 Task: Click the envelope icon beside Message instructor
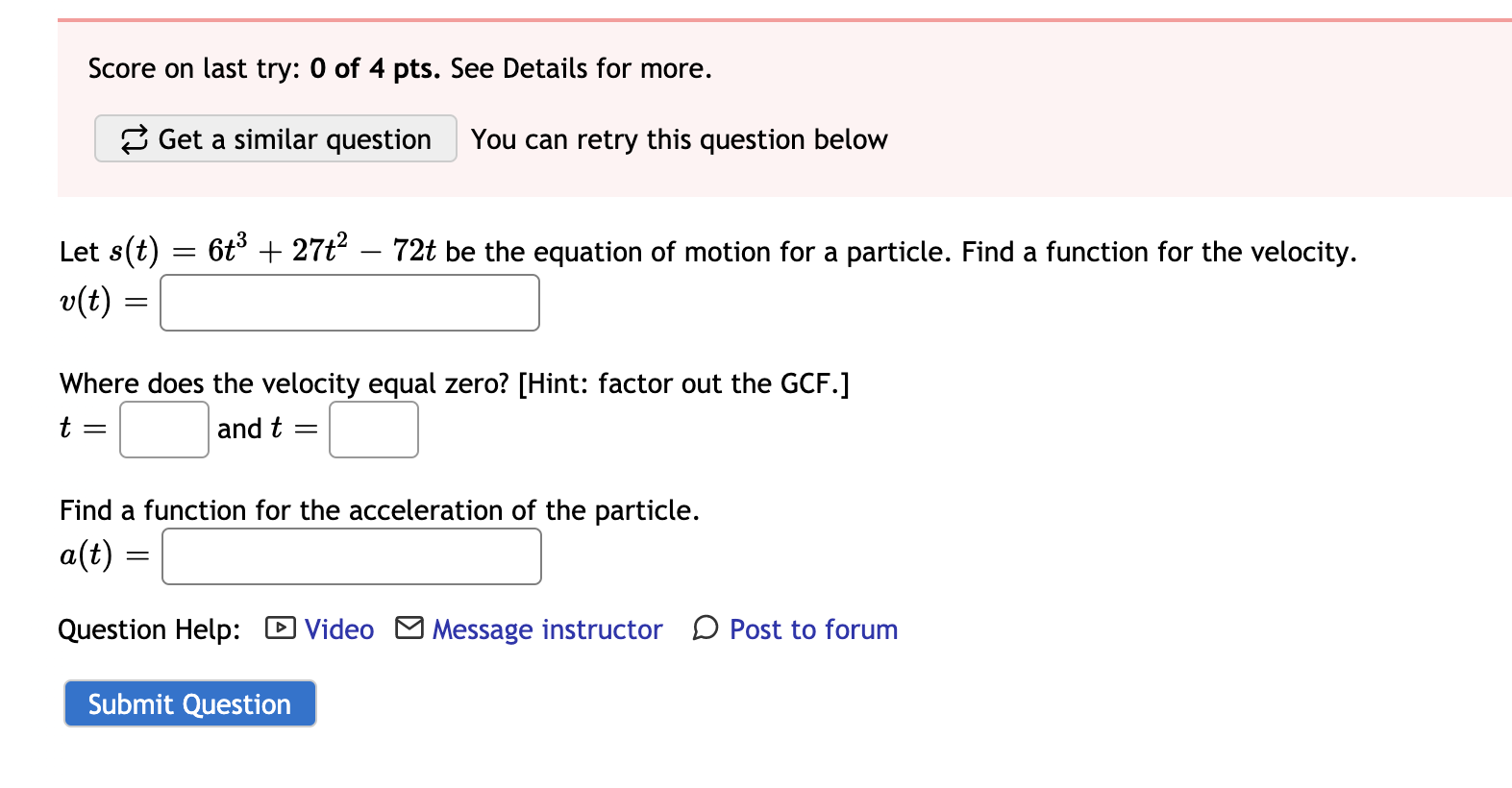409,628
